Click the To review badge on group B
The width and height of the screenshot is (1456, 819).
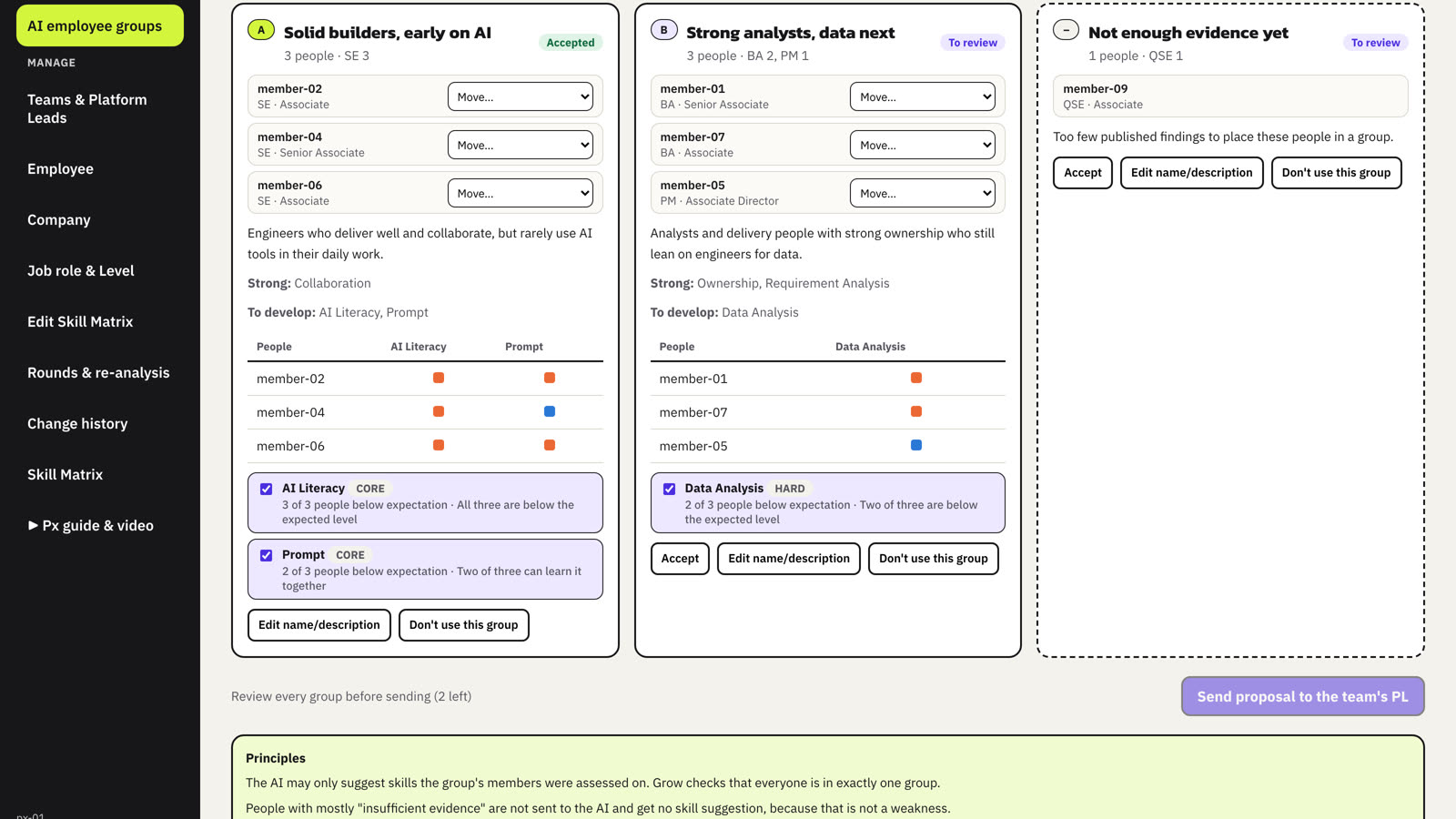tap(973, 43)
